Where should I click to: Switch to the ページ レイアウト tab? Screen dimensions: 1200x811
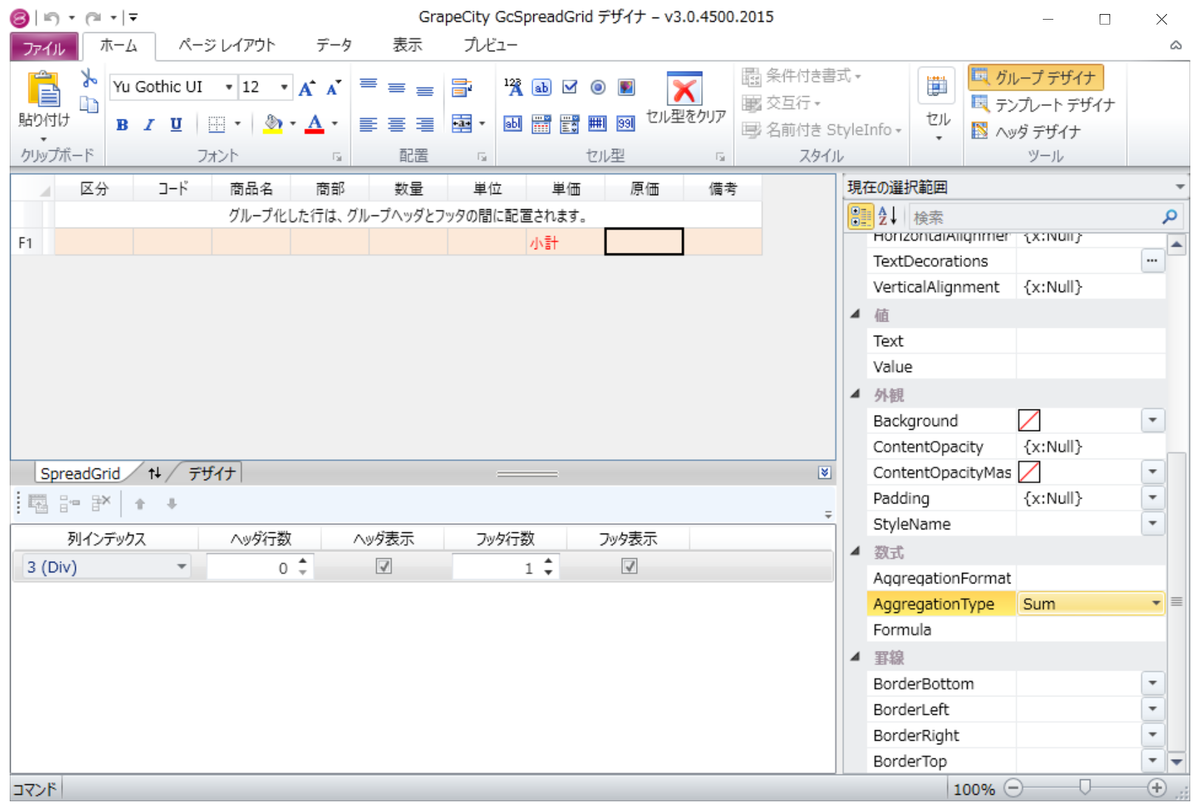pyautogui.click(x=227, y=46)
